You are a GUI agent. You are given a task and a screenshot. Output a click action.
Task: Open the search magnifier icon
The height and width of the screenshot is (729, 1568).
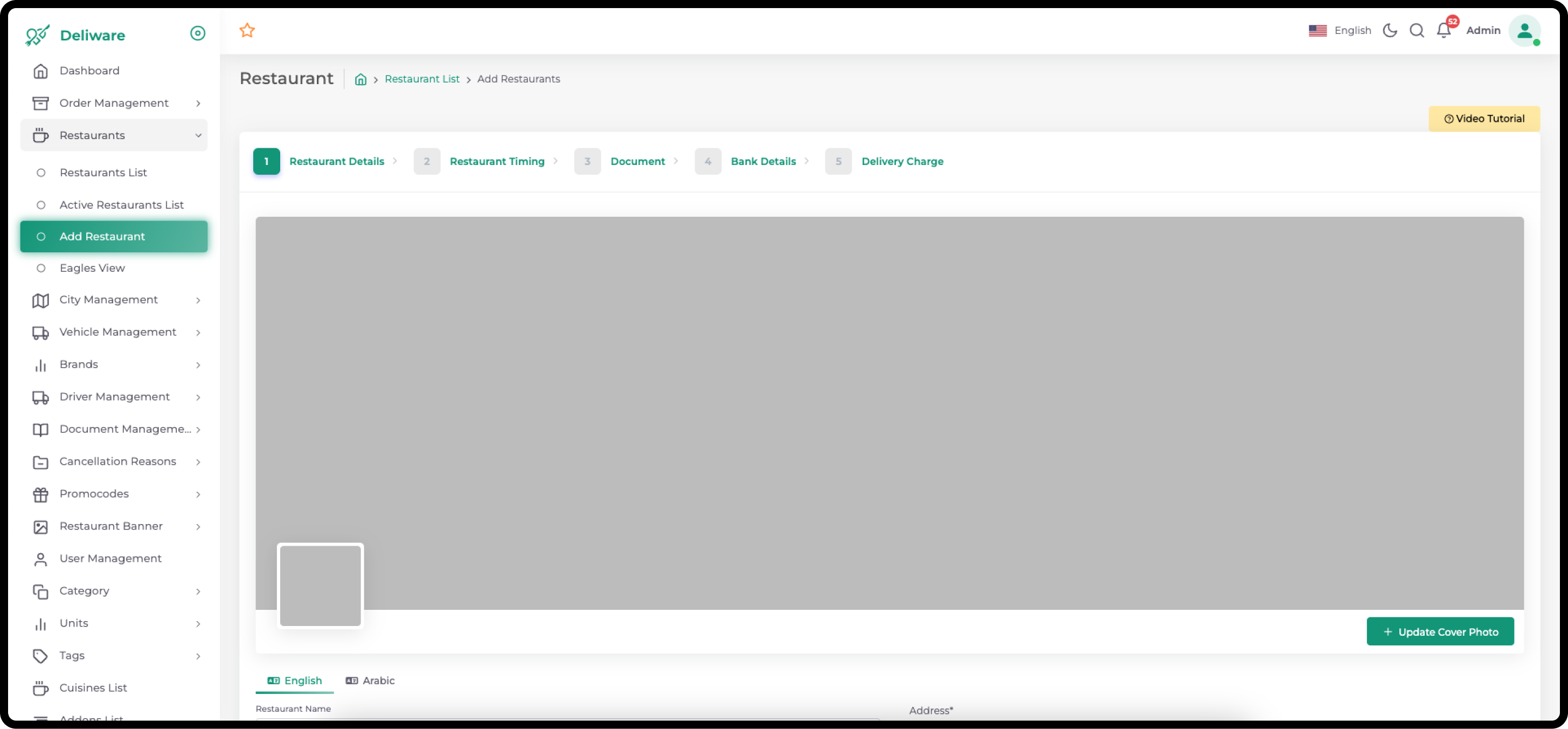coord(1417,30)
